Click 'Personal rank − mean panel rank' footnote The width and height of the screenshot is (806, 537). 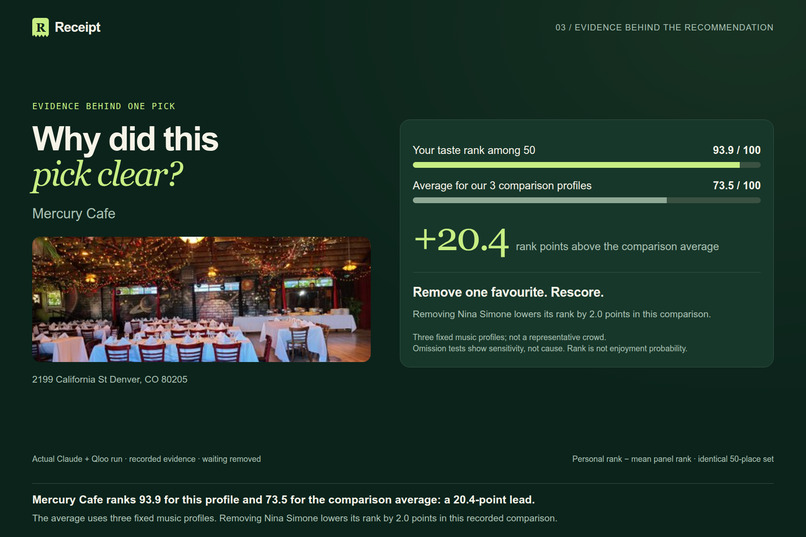click(673, 459)
